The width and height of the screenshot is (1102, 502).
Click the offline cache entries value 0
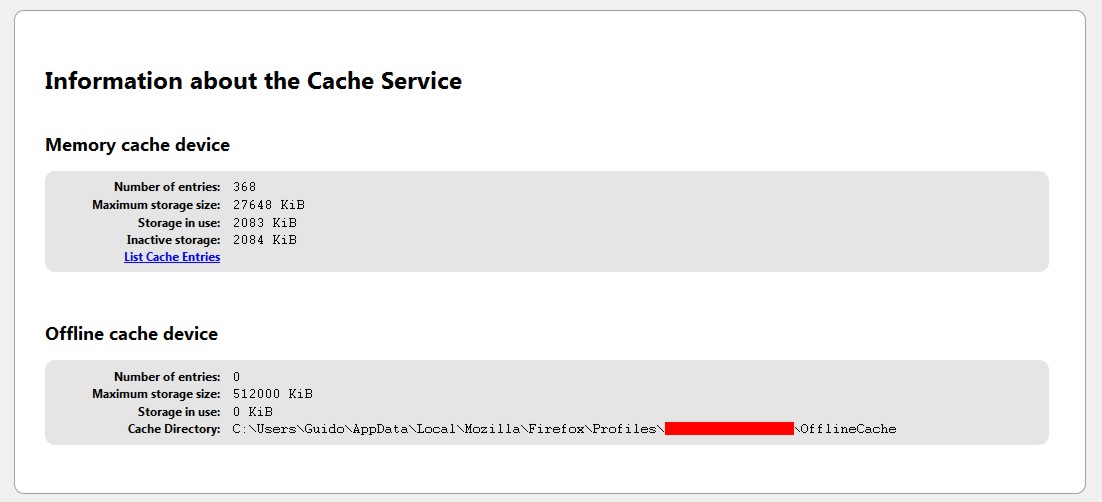click(x=237, y=377)
